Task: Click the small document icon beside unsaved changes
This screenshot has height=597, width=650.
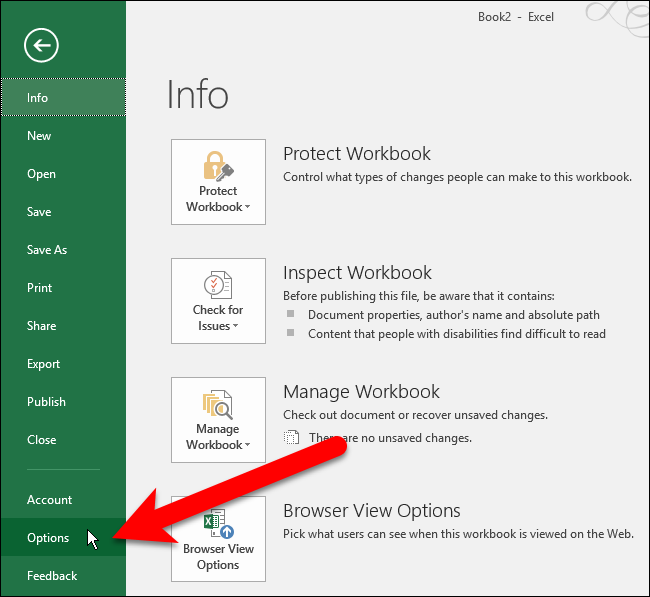Action: pos(291,437)
